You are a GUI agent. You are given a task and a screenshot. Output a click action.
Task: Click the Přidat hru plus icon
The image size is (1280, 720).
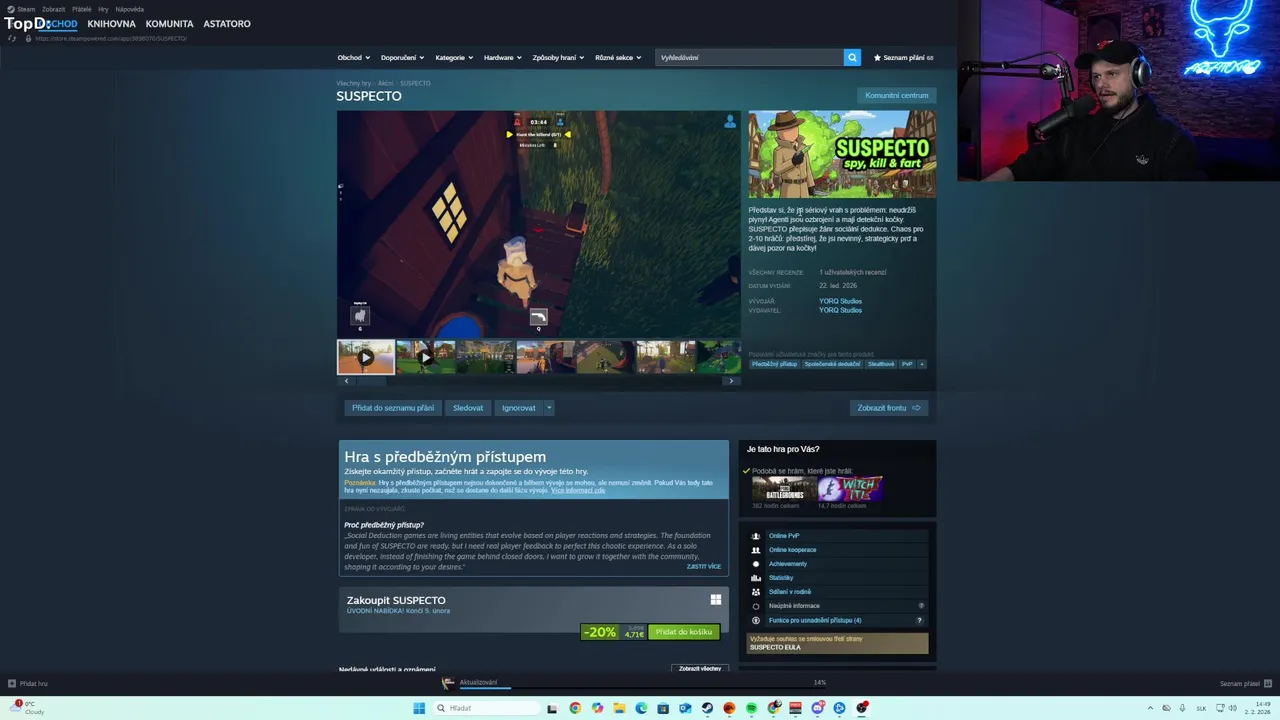coord(12,684)
